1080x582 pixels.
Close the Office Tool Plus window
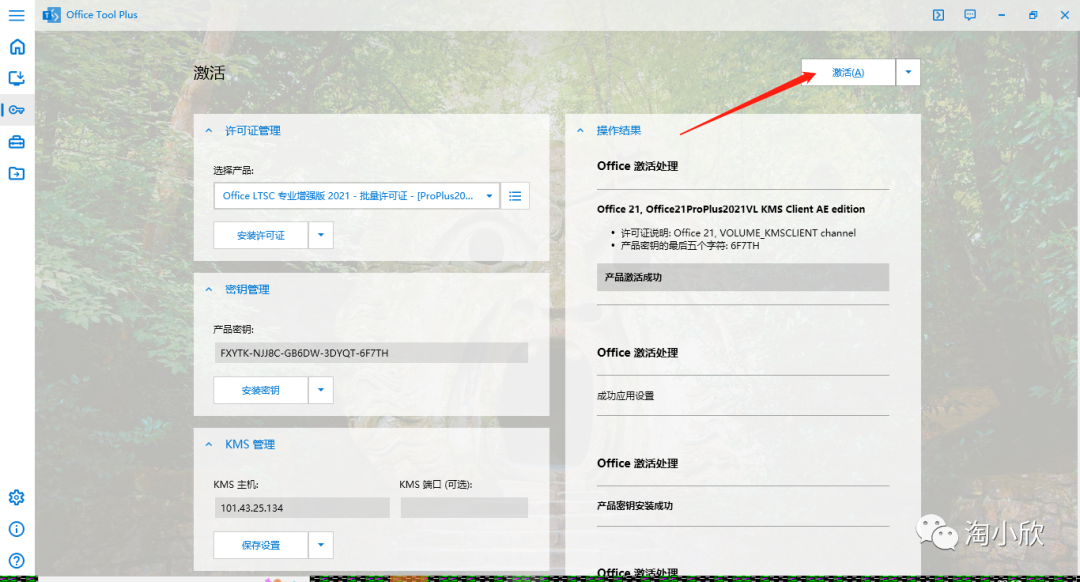point(1064,14)
